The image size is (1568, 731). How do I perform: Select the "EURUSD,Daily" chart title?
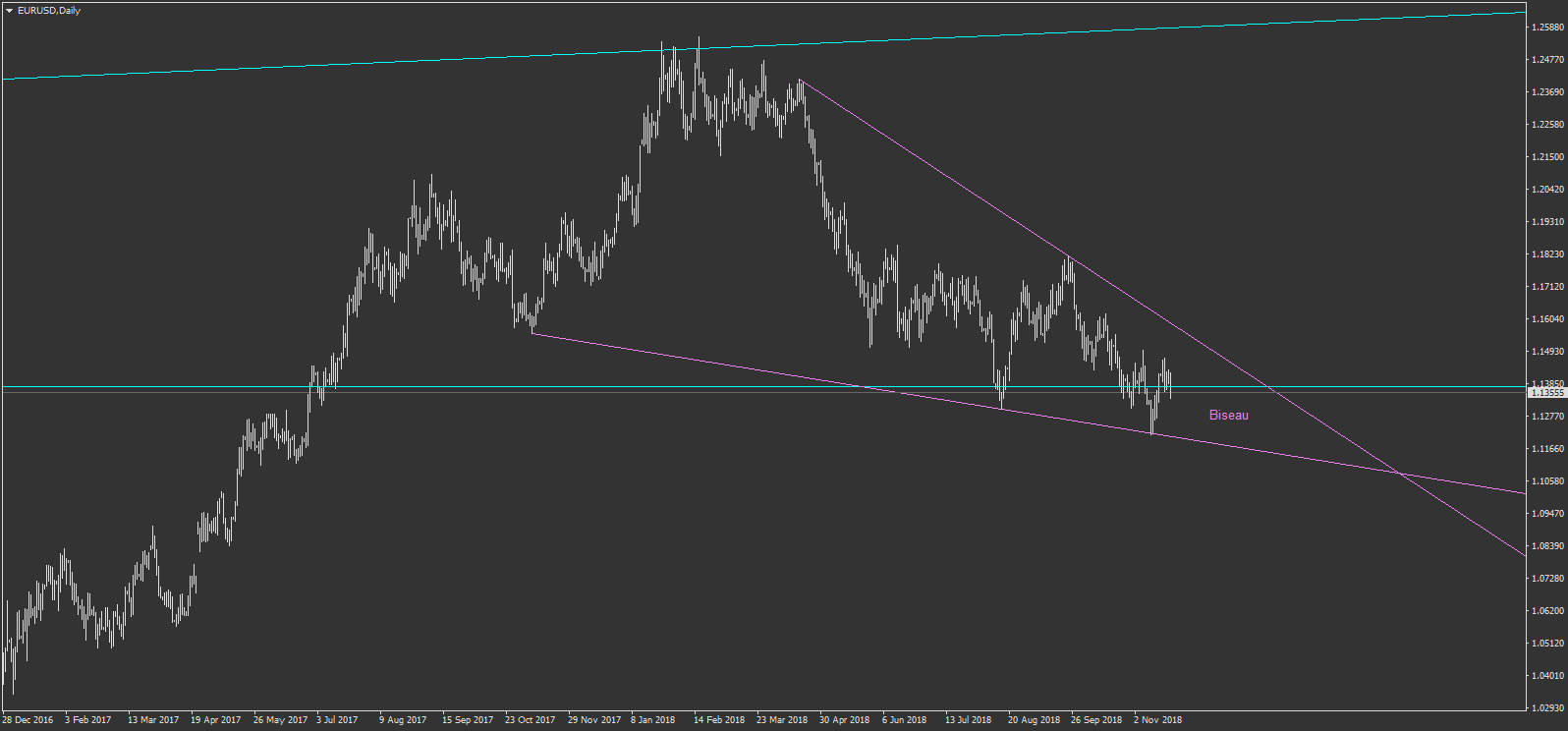click(x=49, y=11)
